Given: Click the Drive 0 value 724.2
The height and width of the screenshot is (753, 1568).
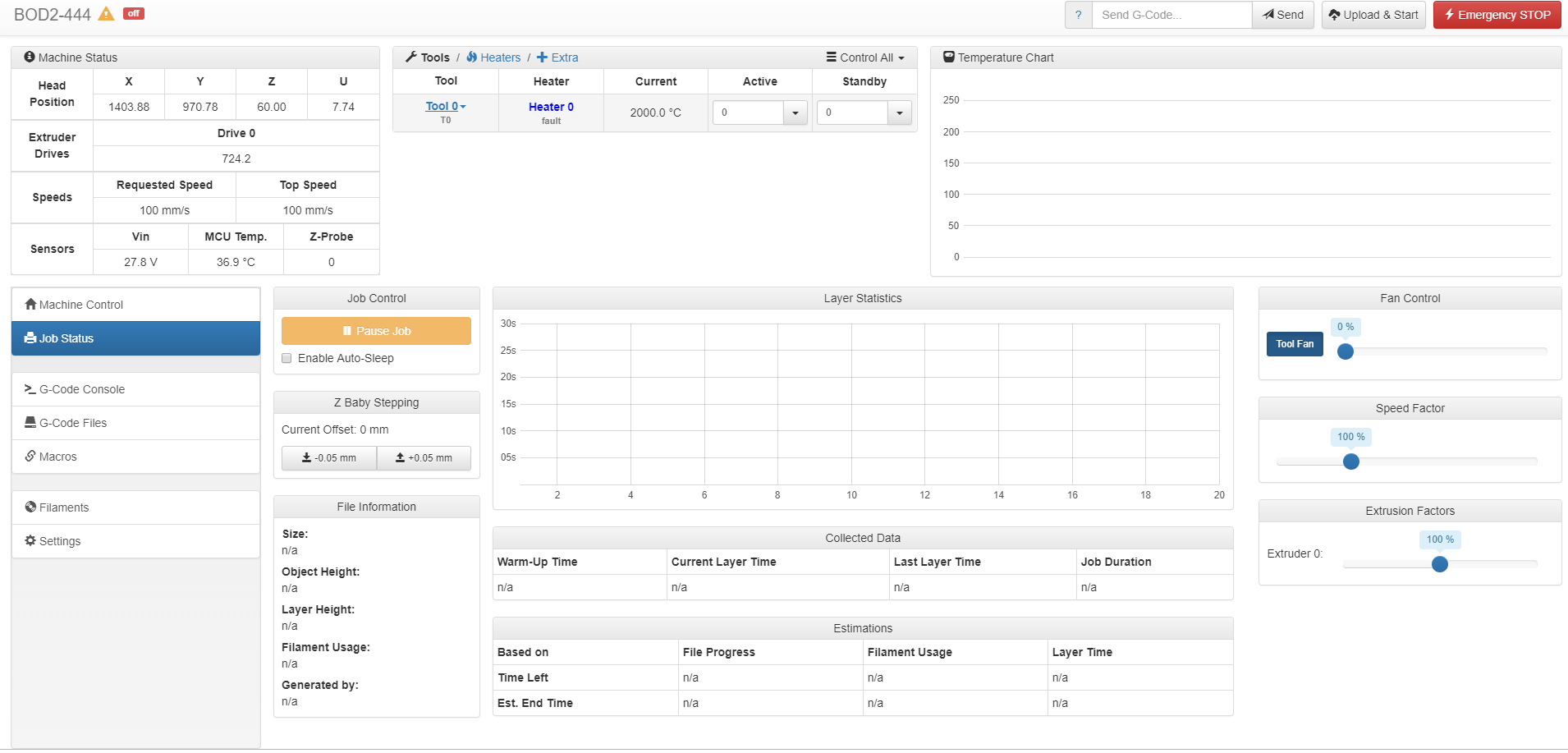Looking at the screenshot, I should click(236, 158).
